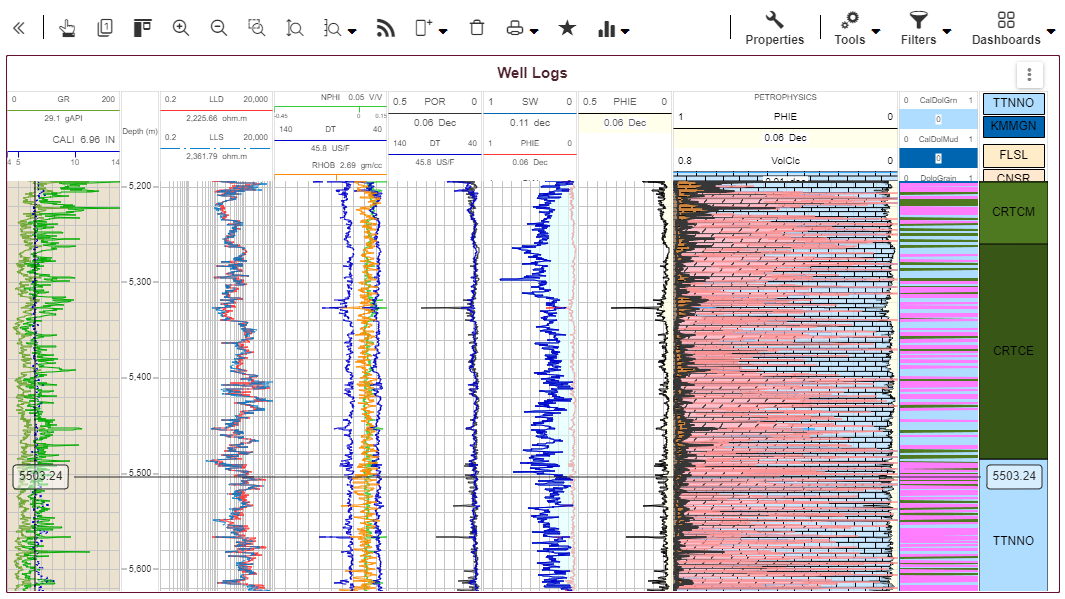Toggle the track header layout icon
Screen dimensions: 1065x599
tap(142, 28)
